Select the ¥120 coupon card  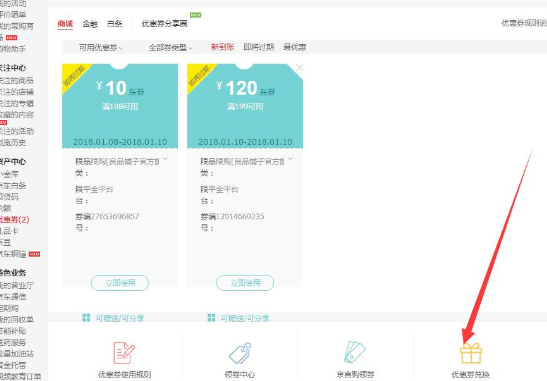[245, 175]
